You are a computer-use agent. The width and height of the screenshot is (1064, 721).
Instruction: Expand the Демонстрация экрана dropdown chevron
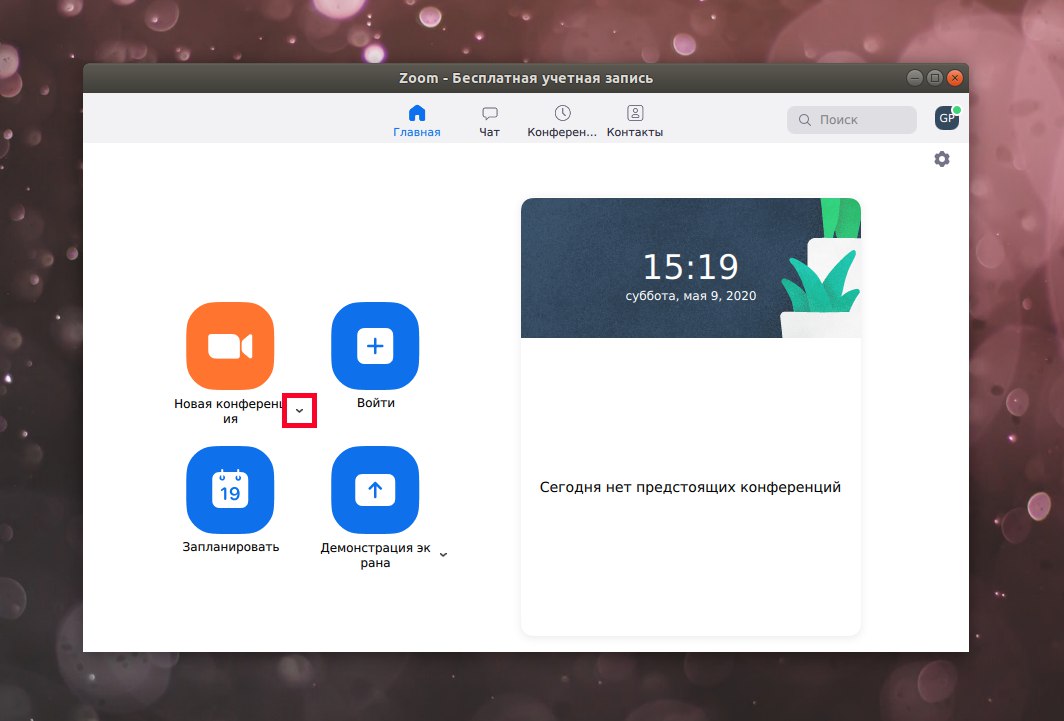coord(443,554)
